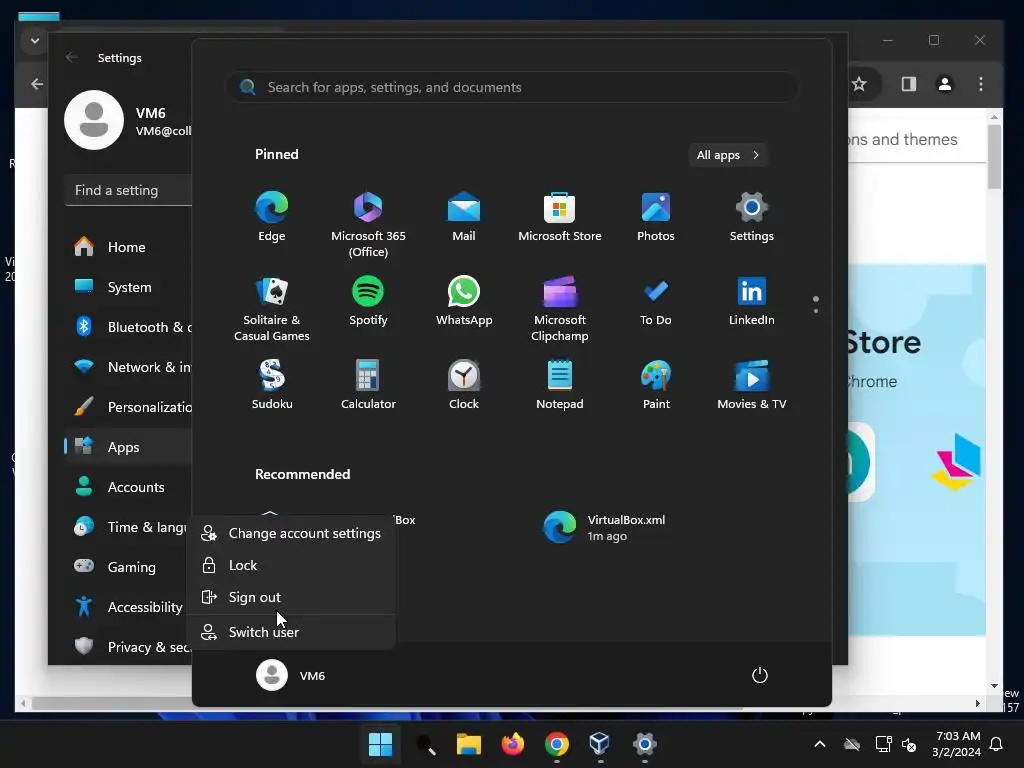Switch to Chrome on the taskbar
This screenshot has width=1024, height=768.
556,744
